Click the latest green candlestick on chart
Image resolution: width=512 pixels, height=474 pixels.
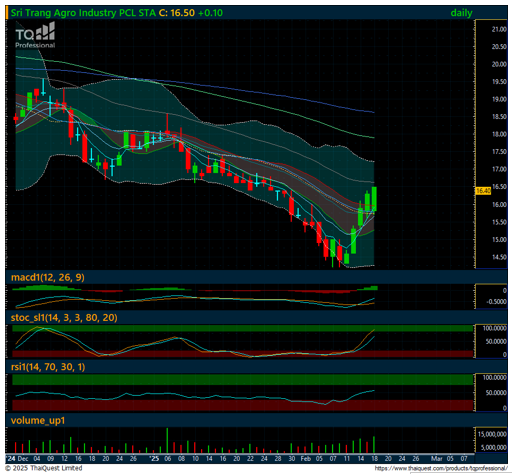pyautogui.click(x=374, y=199)
